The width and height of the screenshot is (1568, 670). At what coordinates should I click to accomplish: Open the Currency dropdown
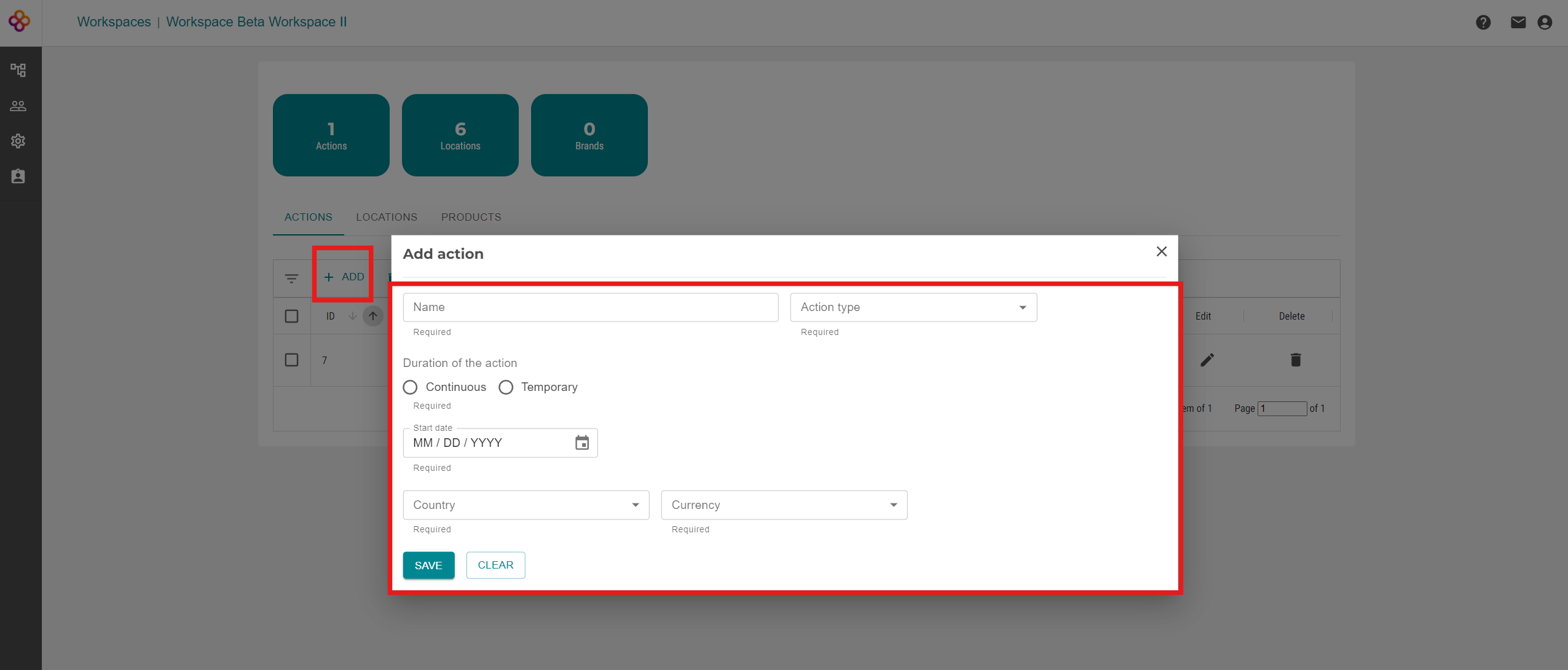tap(784, 505)
